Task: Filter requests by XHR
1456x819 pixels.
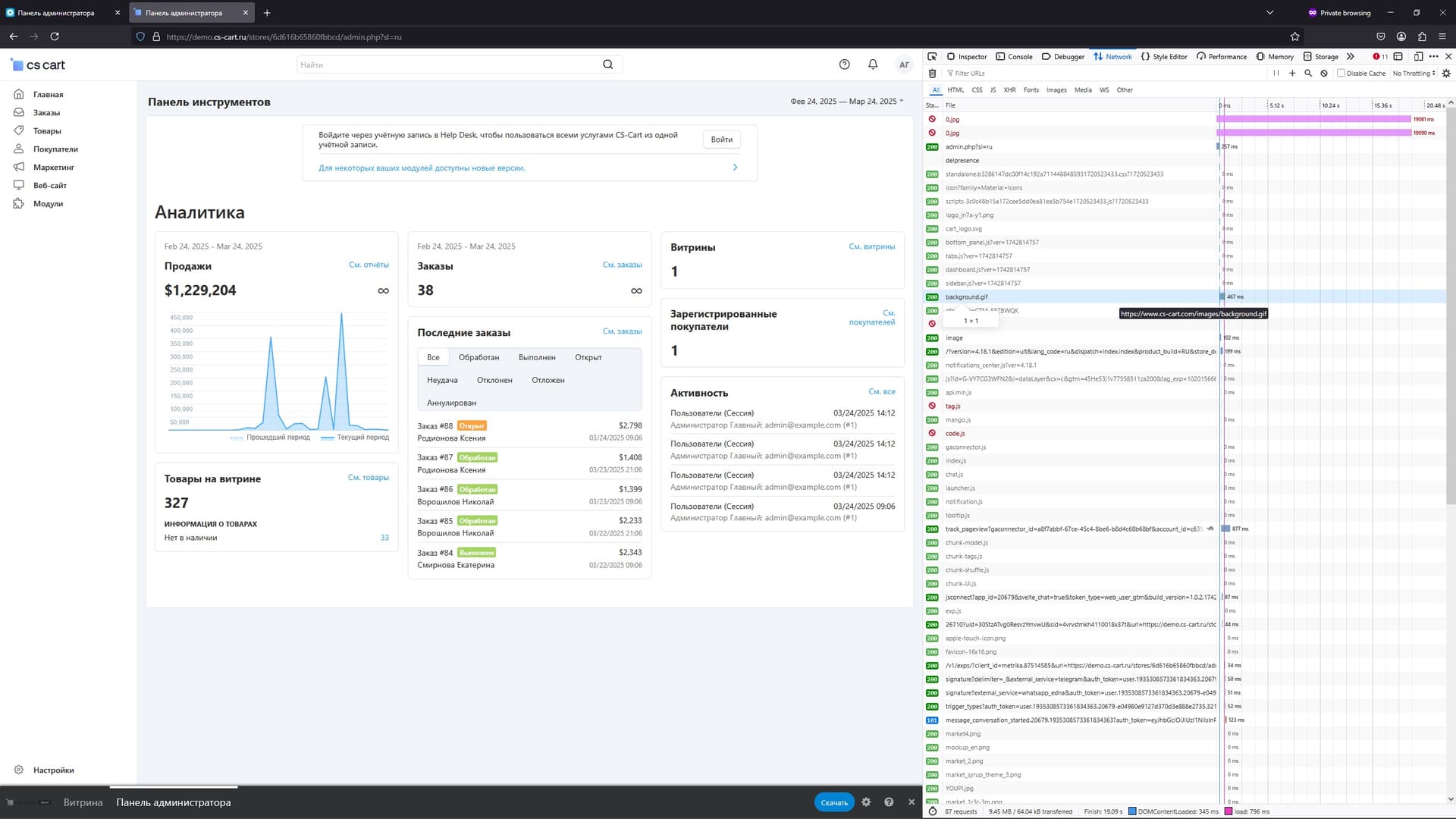Action: (1009, 90)
